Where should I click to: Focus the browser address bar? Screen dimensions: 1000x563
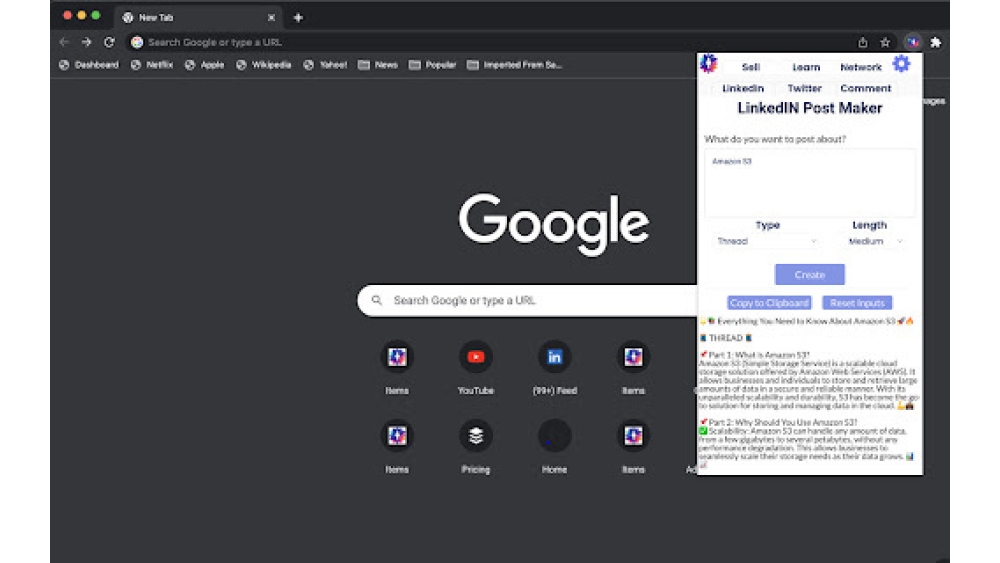click(x=491, y=42)
